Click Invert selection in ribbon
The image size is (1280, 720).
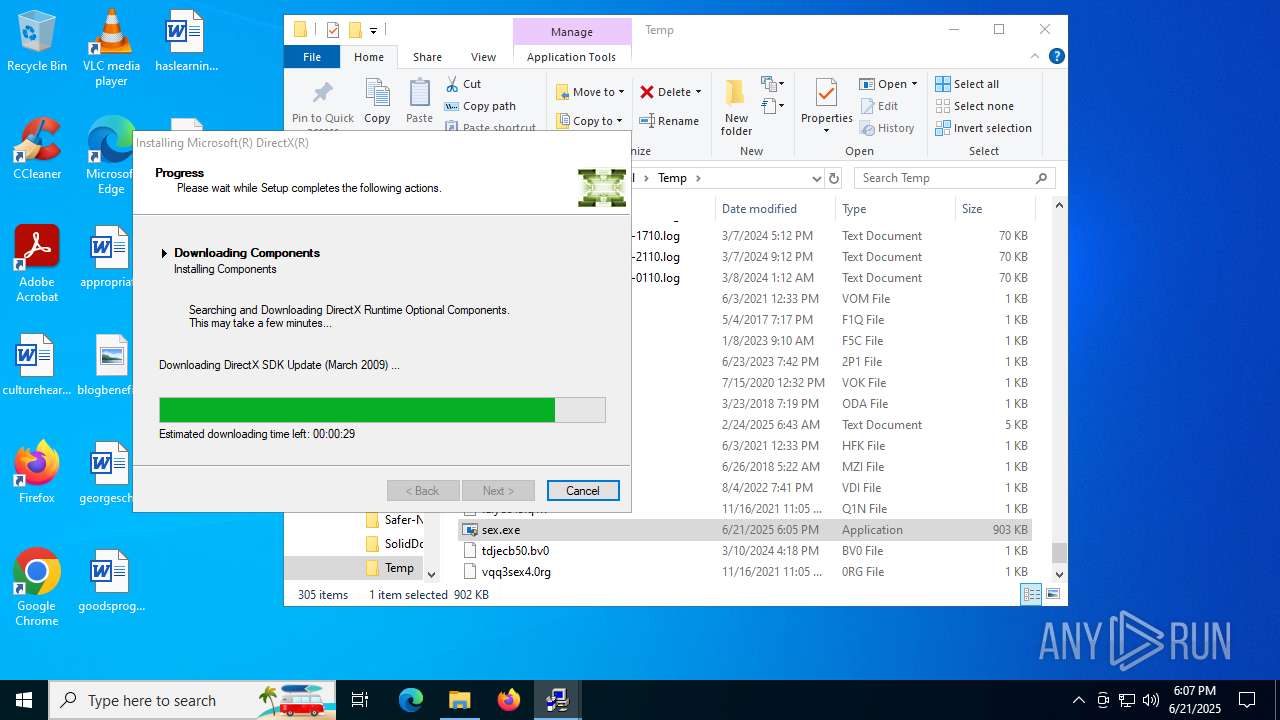coord(983,128)
